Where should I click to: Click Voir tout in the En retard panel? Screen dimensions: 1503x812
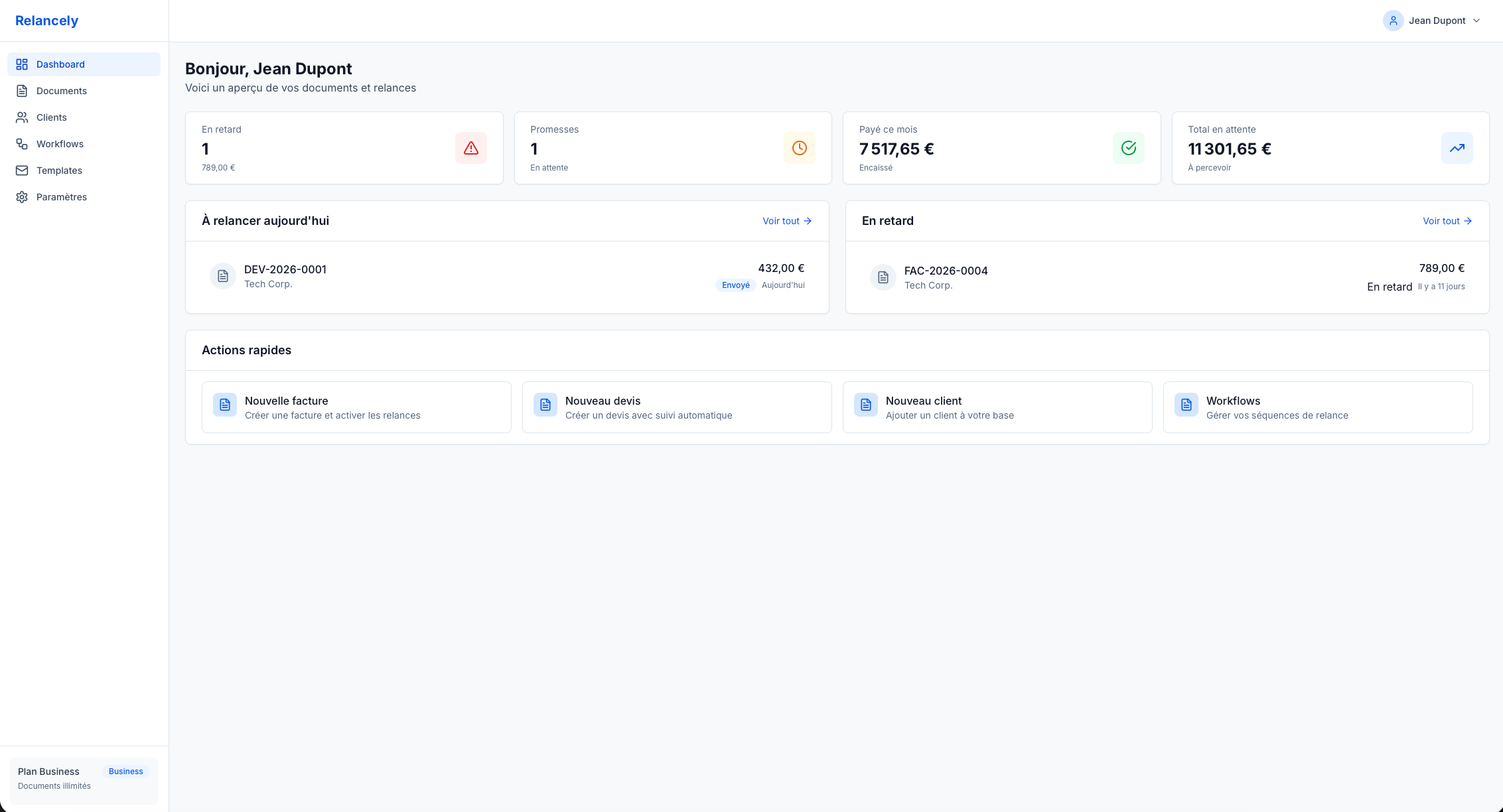[1447, 221]
